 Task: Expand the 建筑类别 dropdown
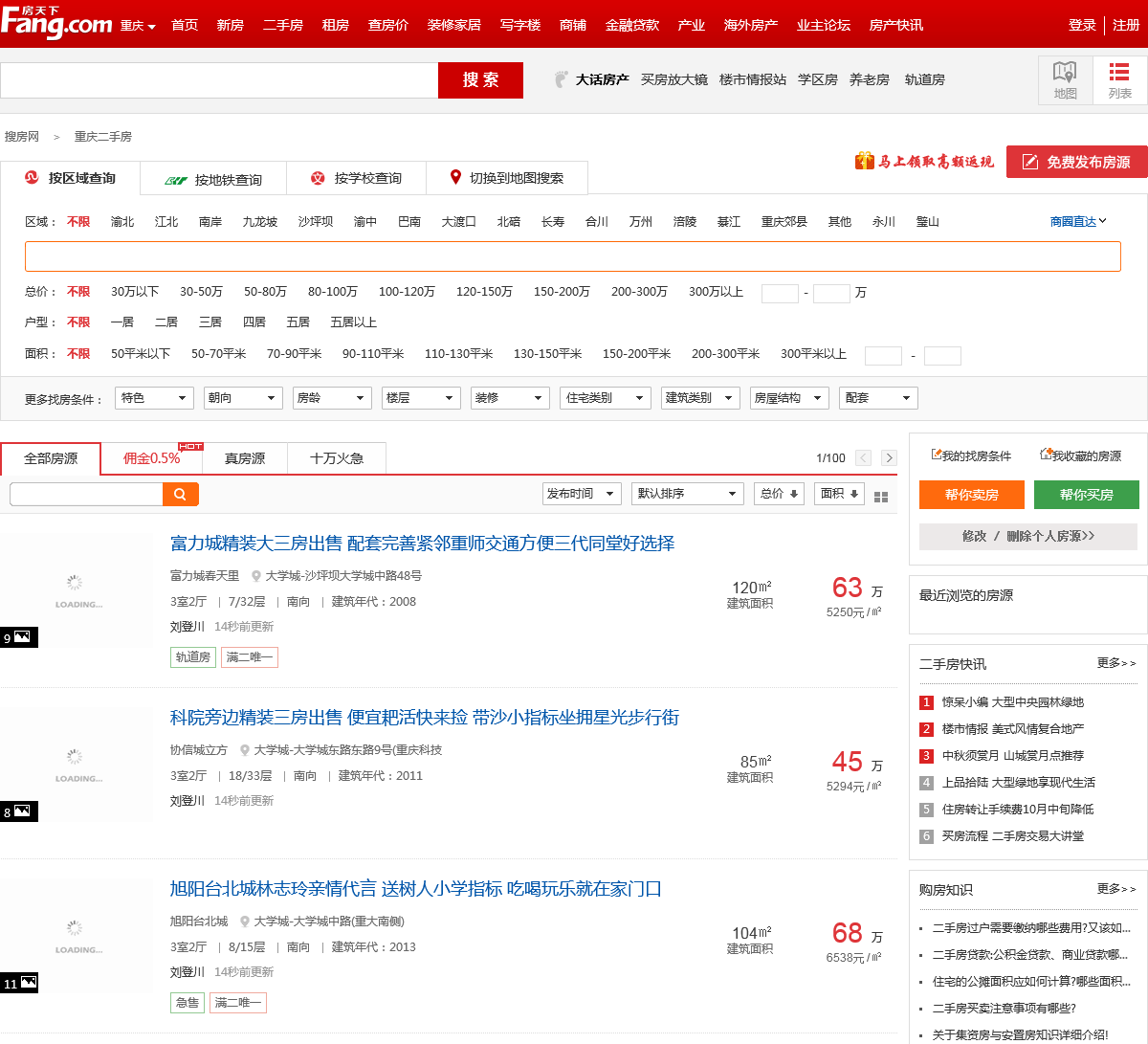(700, 398)
